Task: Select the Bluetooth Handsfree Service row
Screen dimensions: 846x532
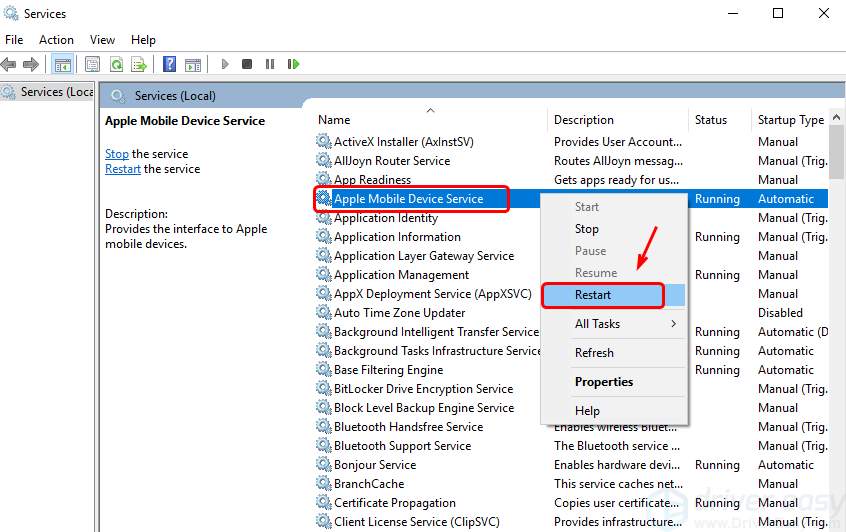Action: [571, 427]
